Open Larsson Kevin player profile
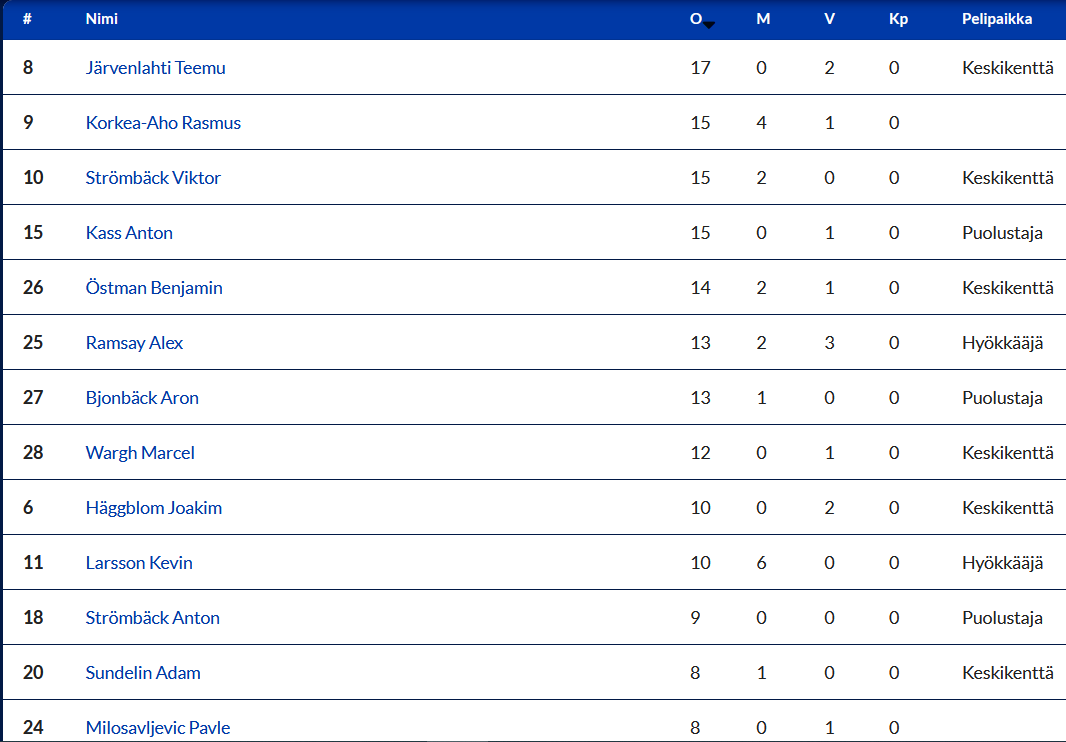This screenshot has height=742, width=1066. (x=139, y=563)
